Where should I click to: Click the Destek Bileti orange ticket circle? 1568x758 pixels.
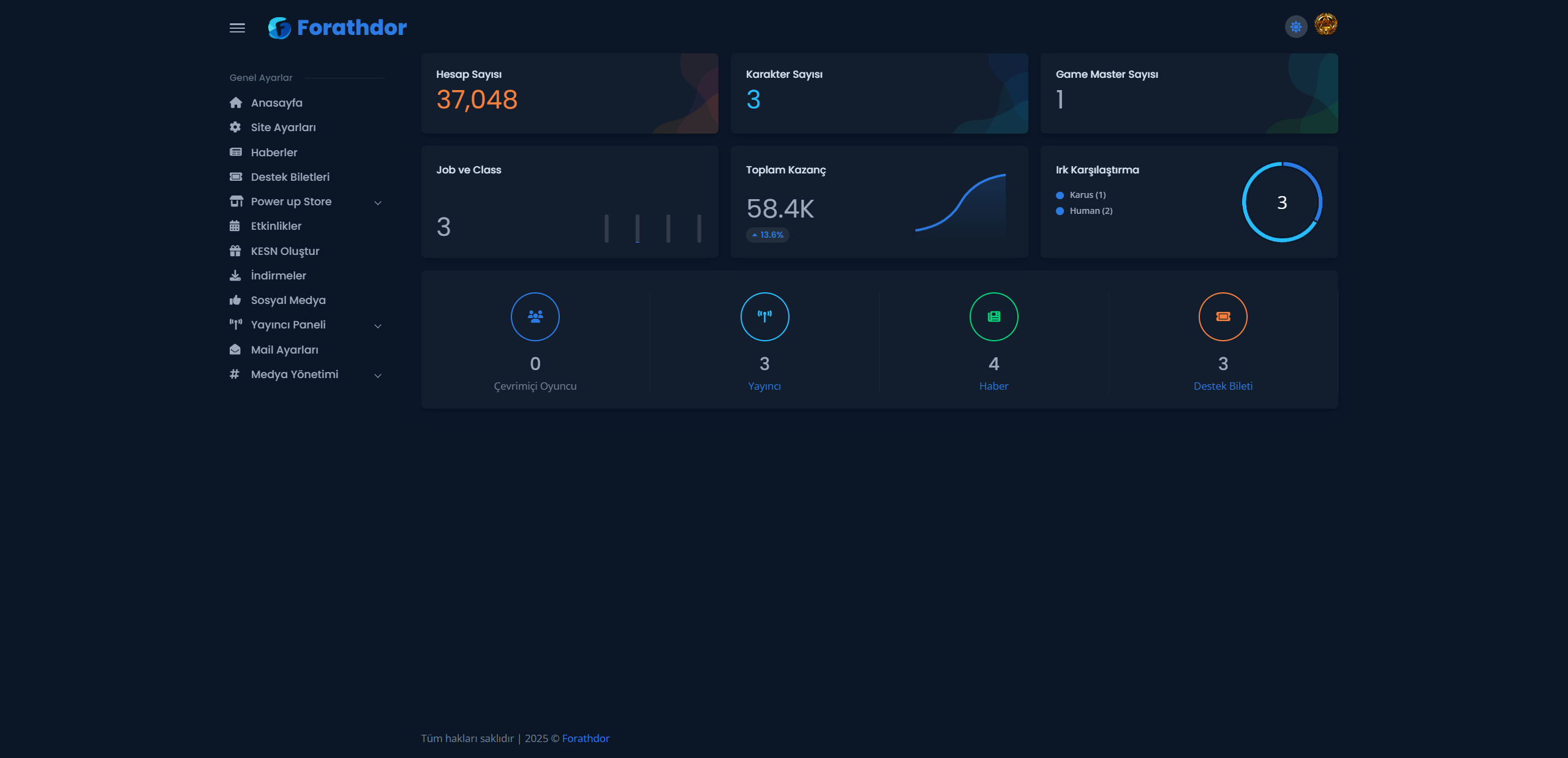(1223, 316)
